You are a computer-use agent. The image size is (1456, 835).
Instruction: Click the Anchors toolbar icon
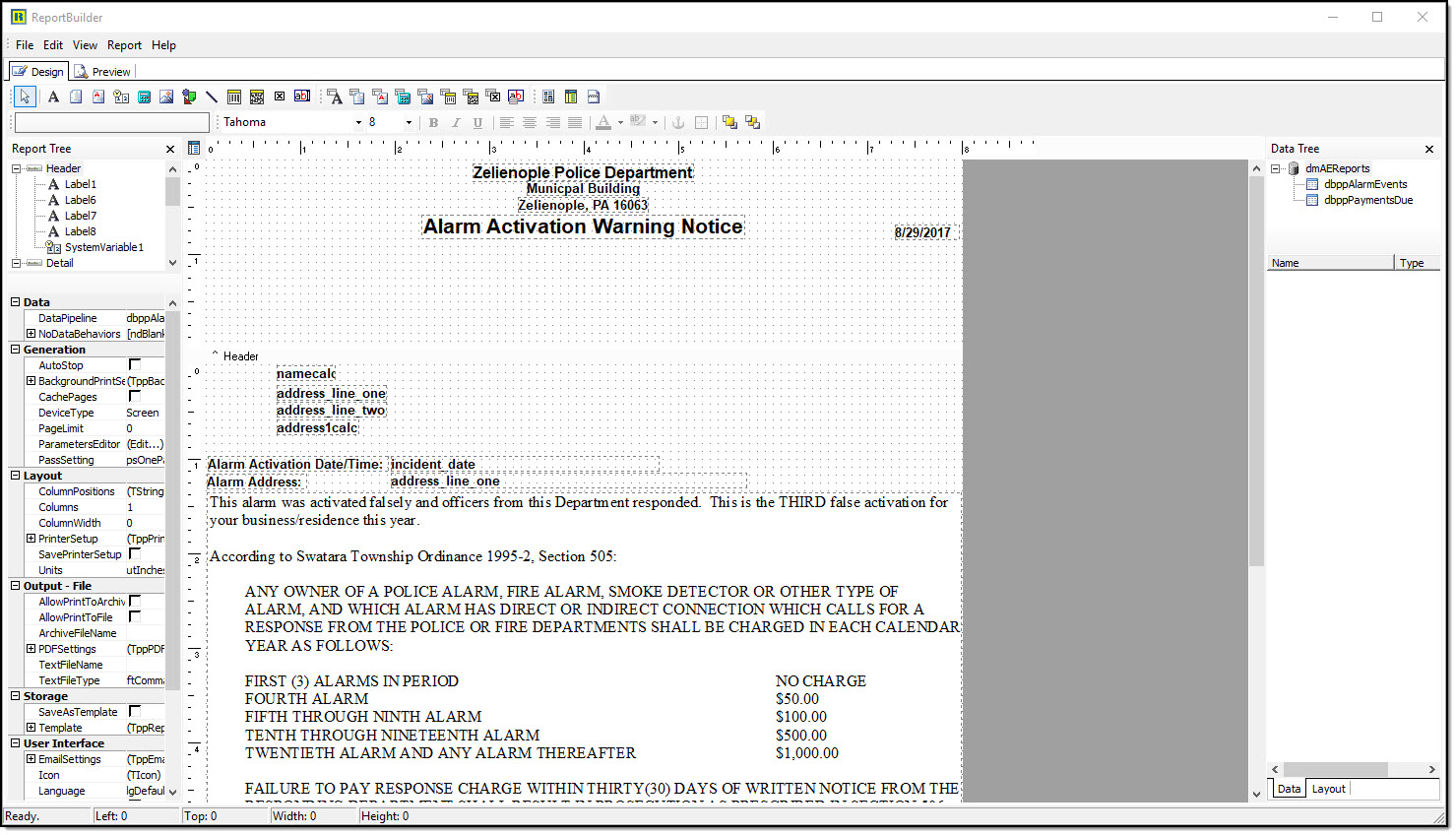click(x=677, y=122)
